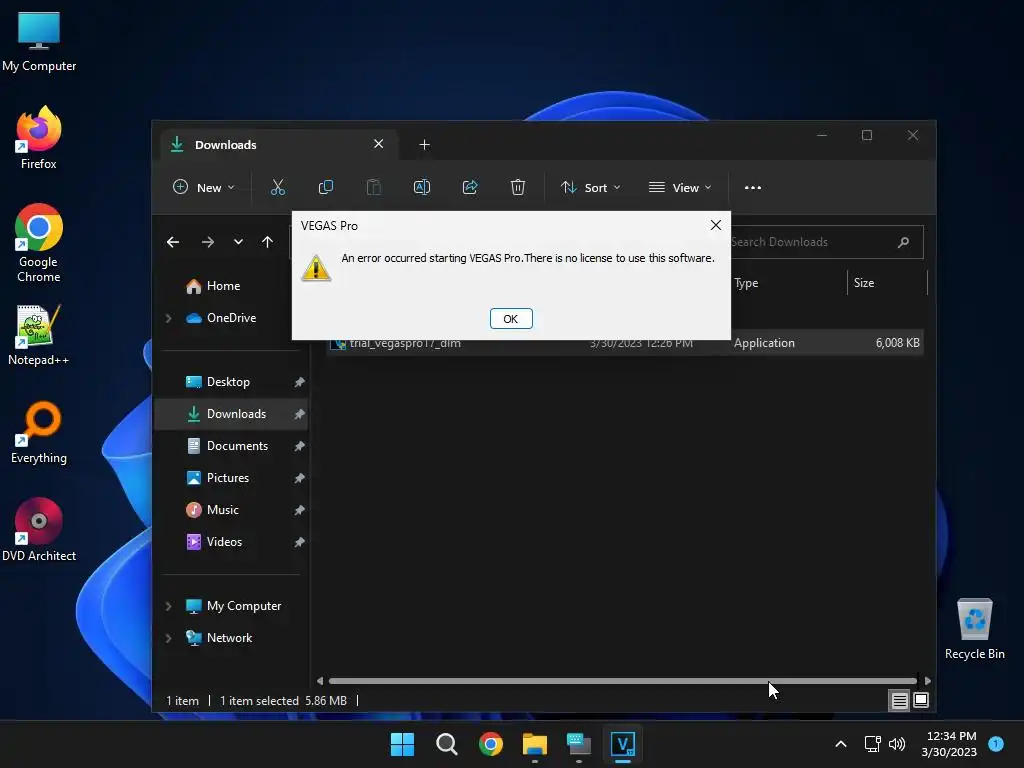Add a new Explorer tab

coord(424,144)
